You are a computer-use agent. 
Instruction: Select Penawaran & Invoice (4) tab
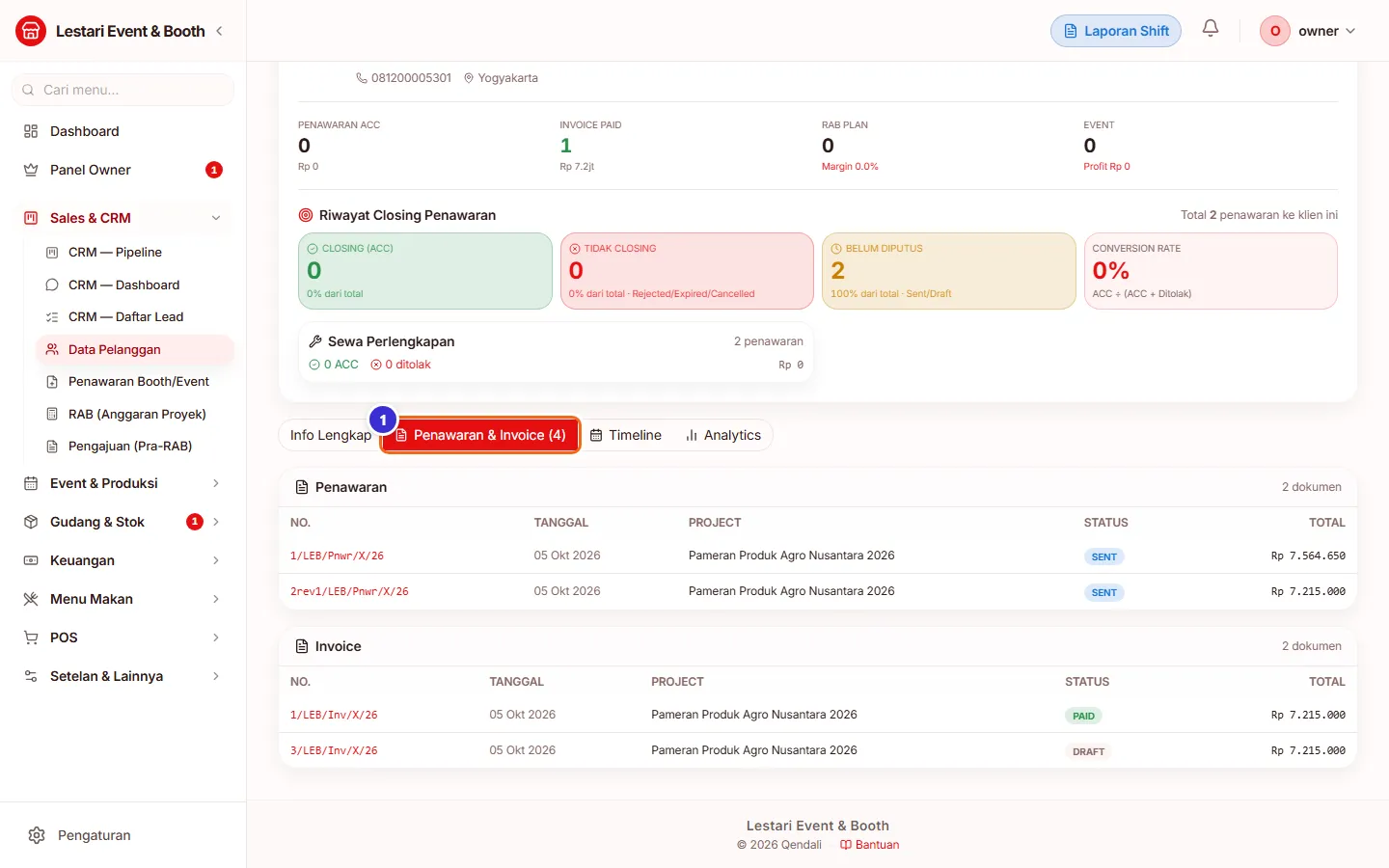[480, 435]
